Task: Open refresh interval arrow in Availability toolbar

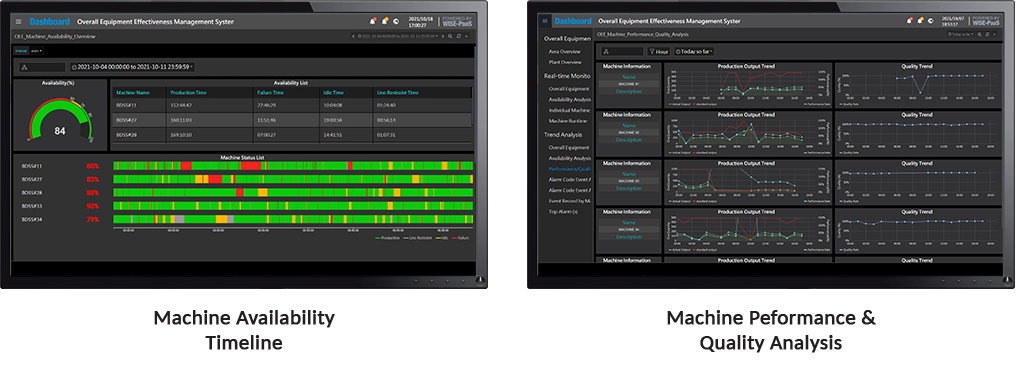Action: coord(466,36)
